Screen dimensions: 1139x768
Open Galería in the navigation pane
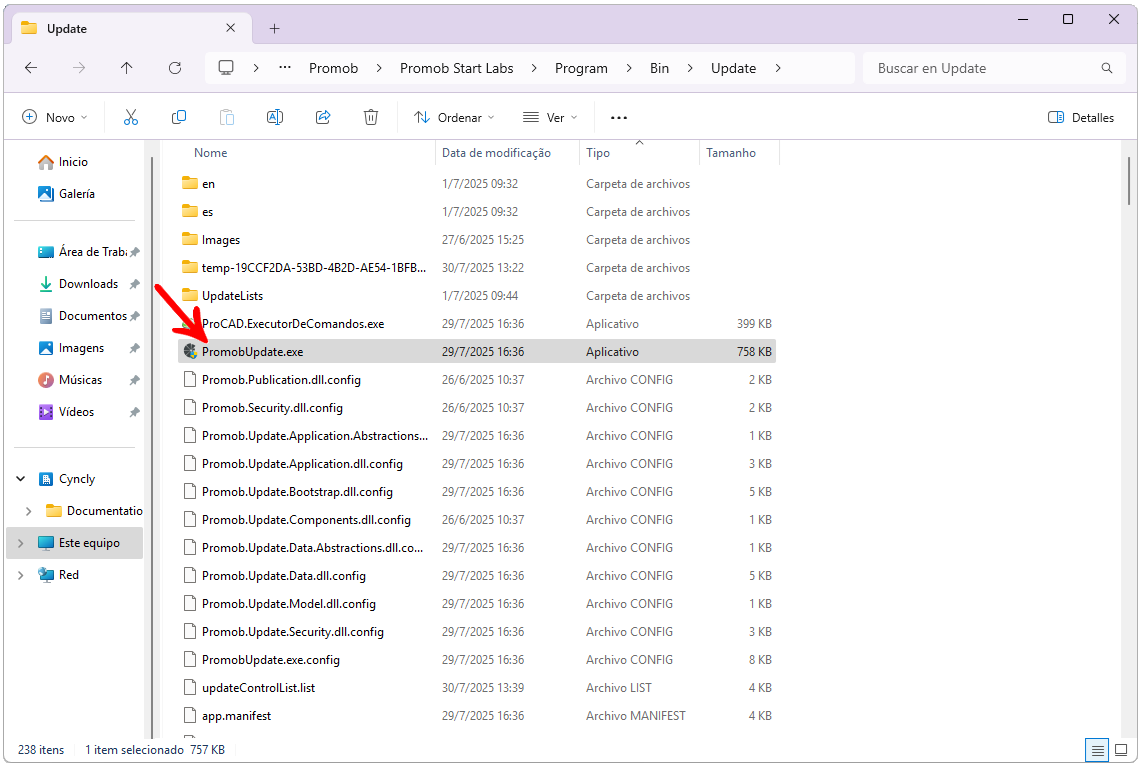click(67, 194)
